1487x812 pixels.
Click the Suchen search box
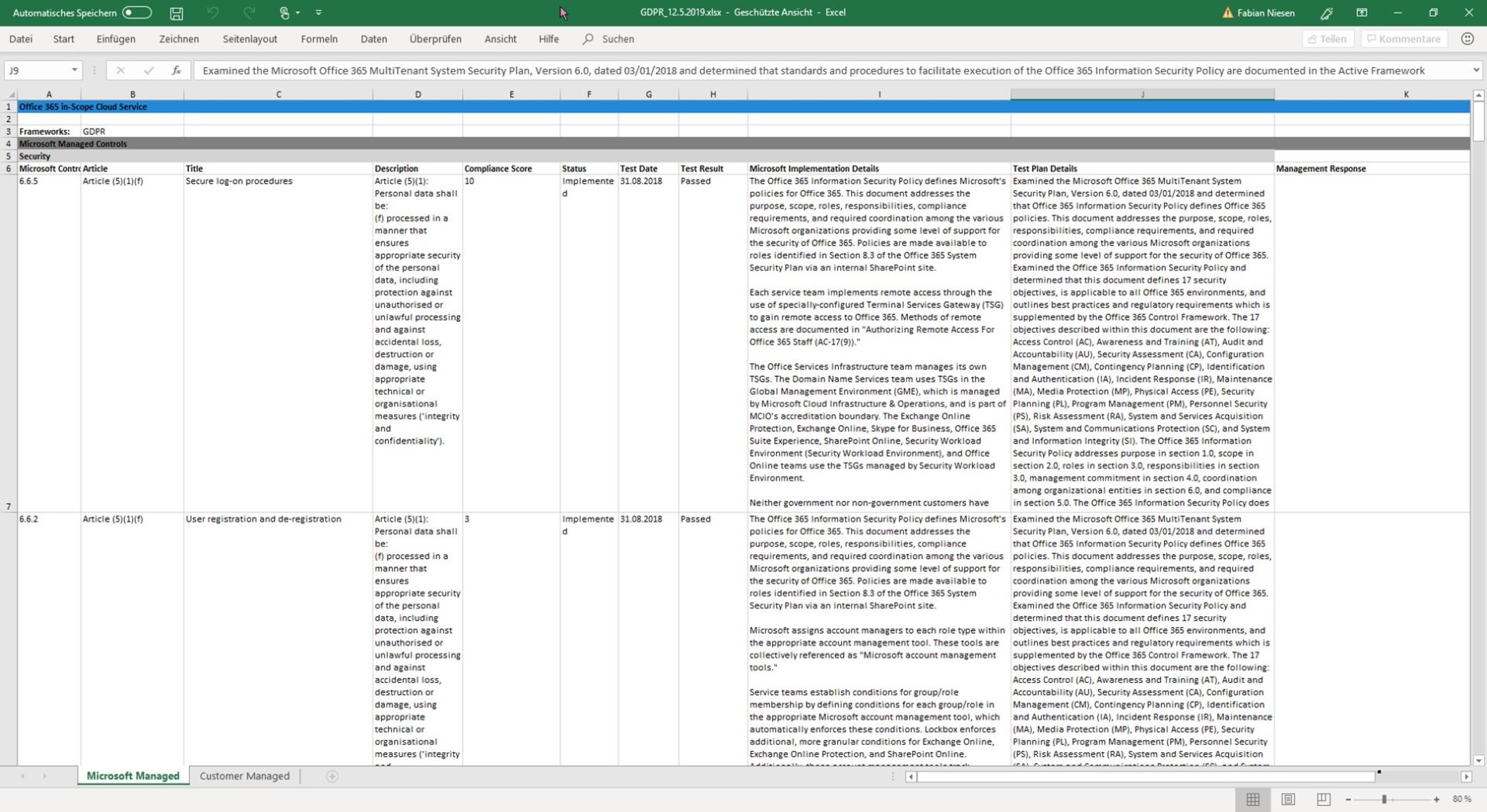609,39
